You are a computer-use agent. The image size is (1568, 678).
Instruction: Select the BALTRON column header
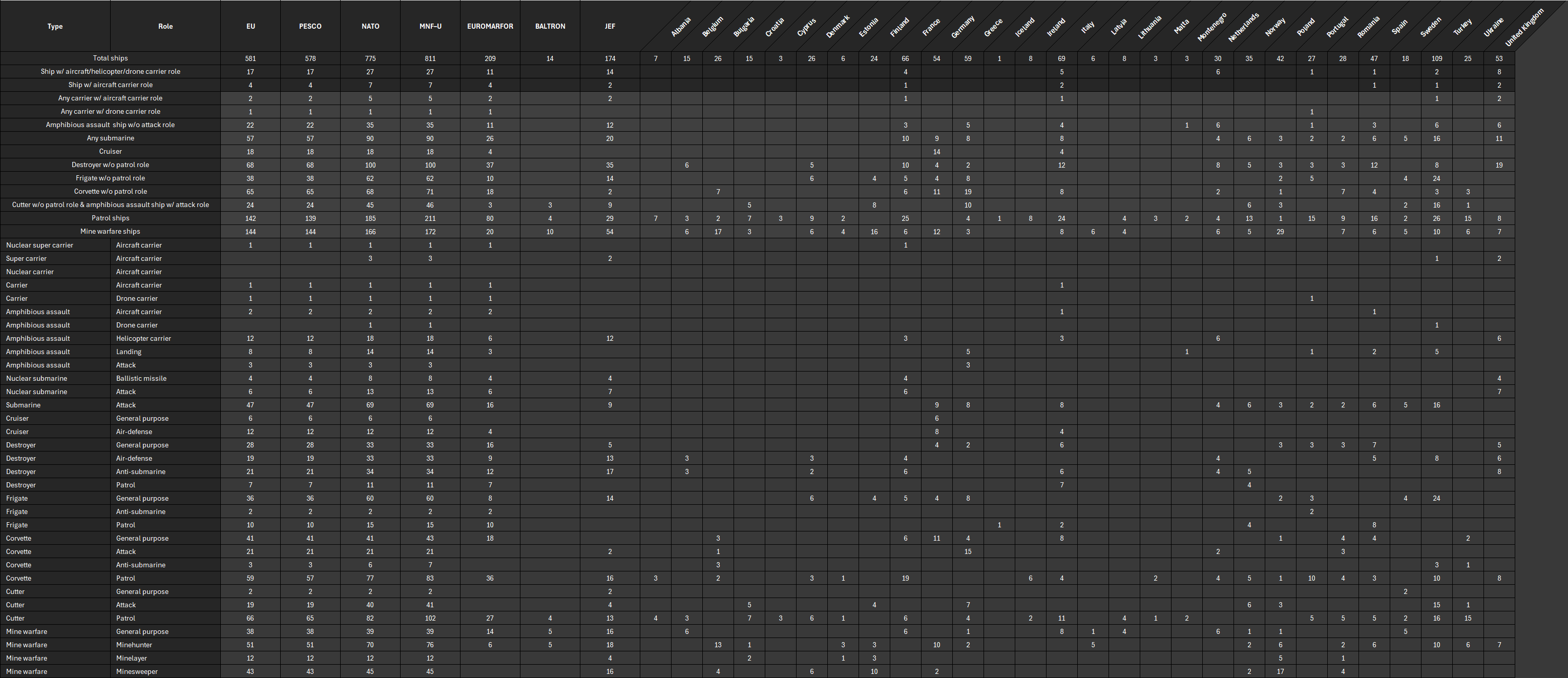[x=550, y=26]
